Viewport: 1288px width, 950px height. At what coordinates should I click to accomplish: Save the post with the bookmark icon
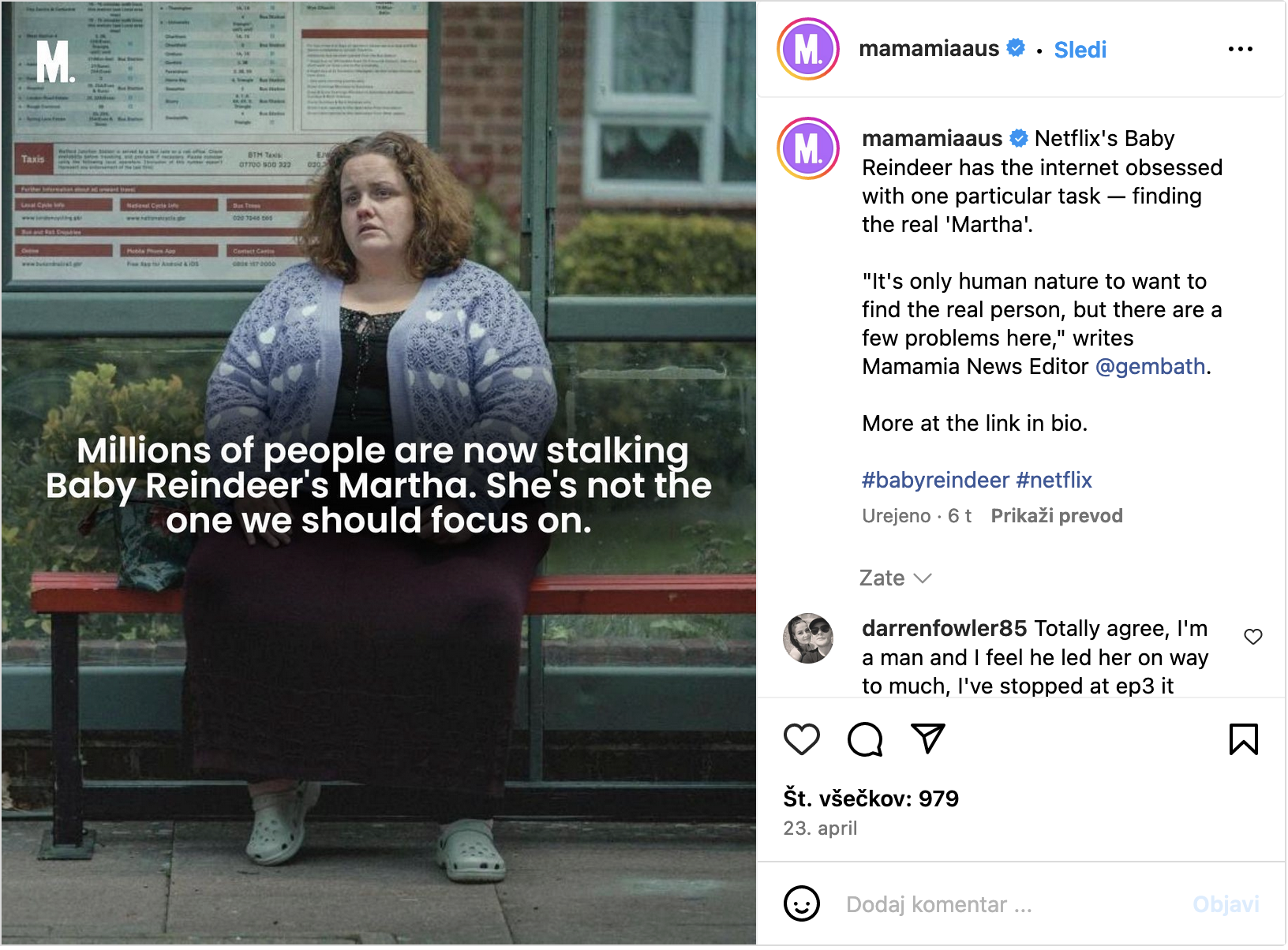click(1243, 739)
